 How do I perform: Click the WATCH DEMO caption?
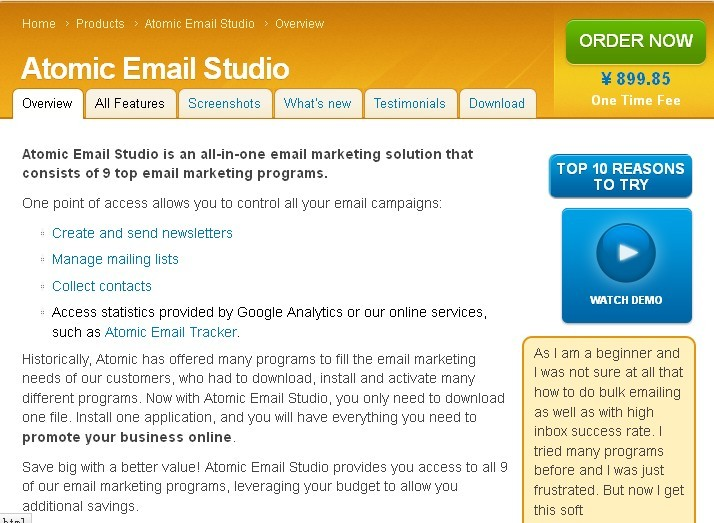(x=626, y=300)
